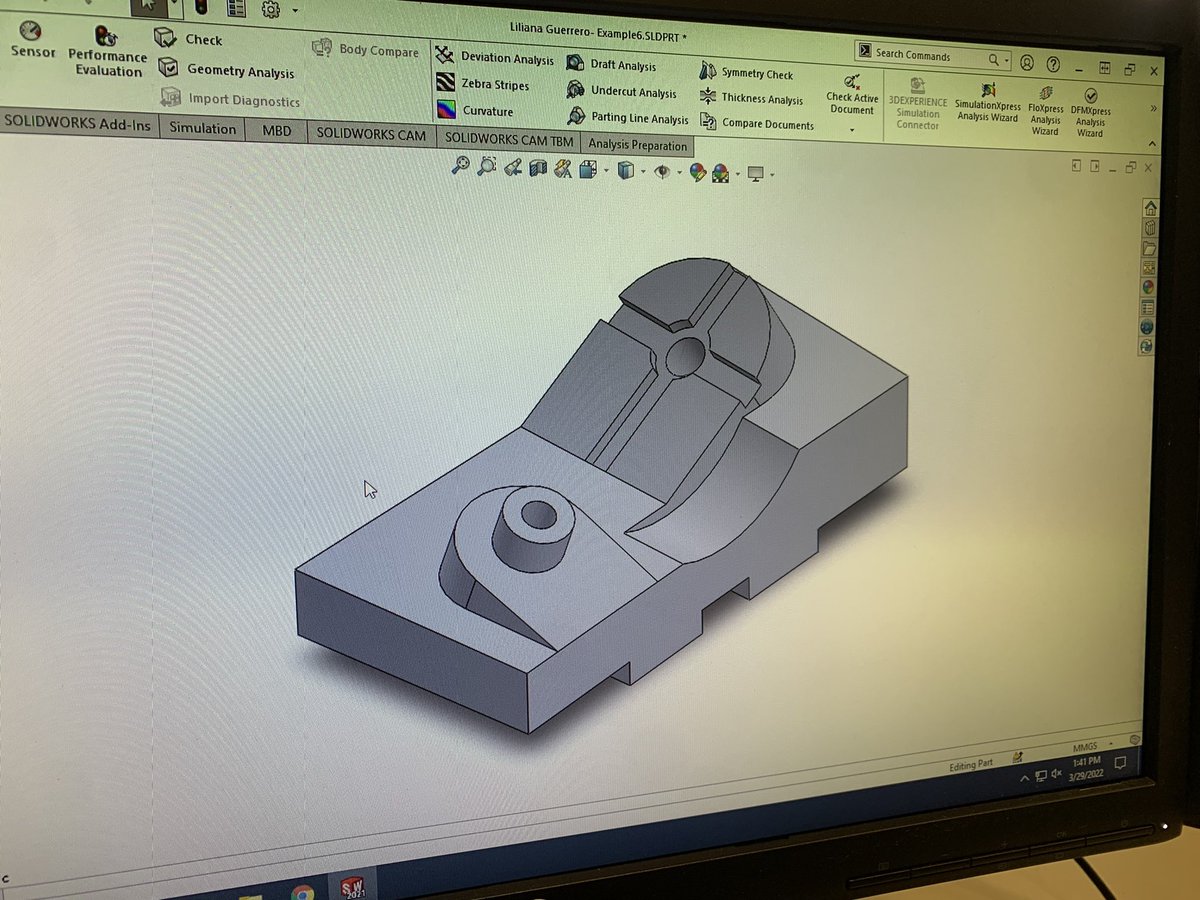Open View Settings monitor icon
This screenshot has width=1200, height=900.
(755, 174)
